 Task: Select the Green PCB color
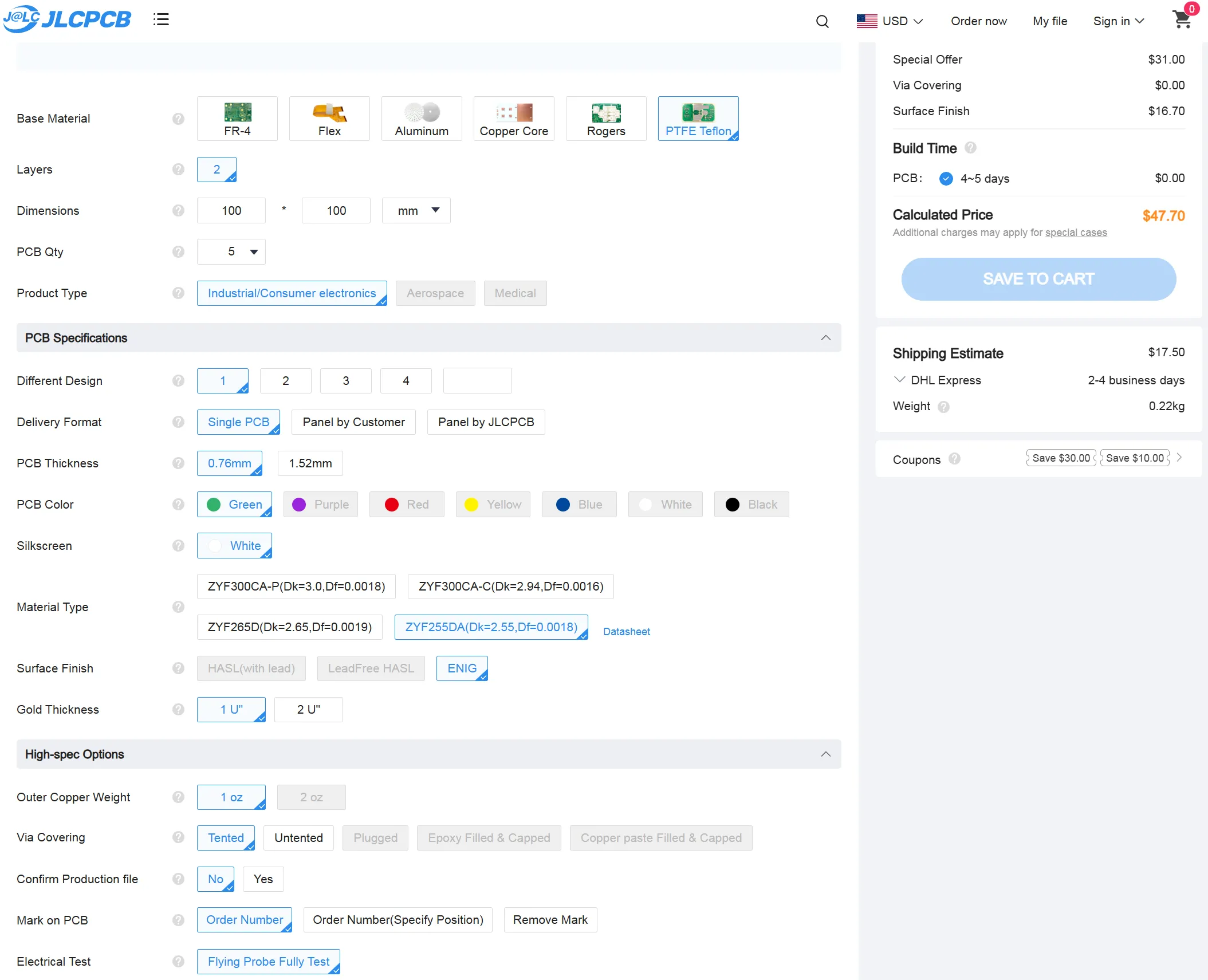pyautogui.click(x=235, y=505)
